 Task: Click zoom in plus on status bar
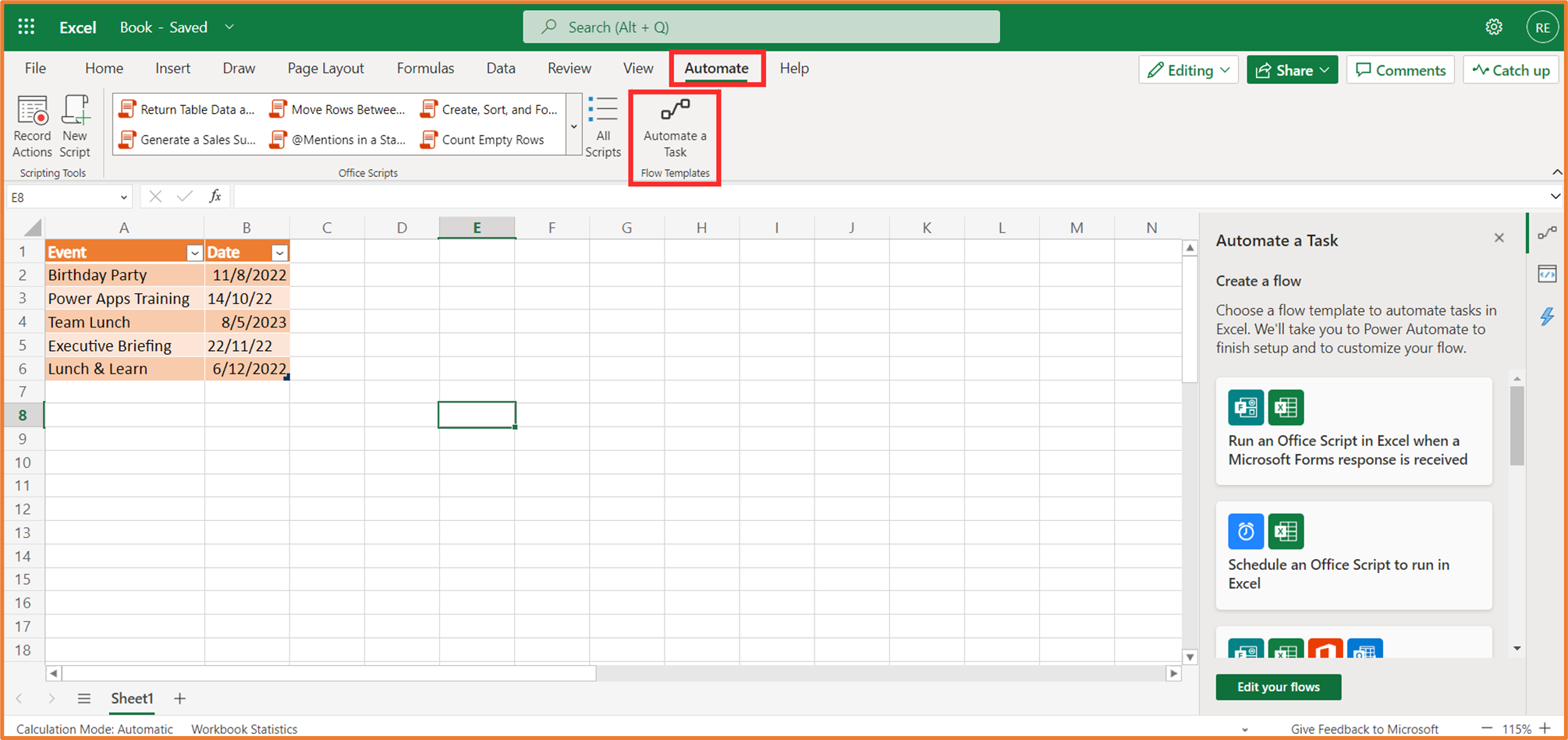click(x=1545, y=728)
